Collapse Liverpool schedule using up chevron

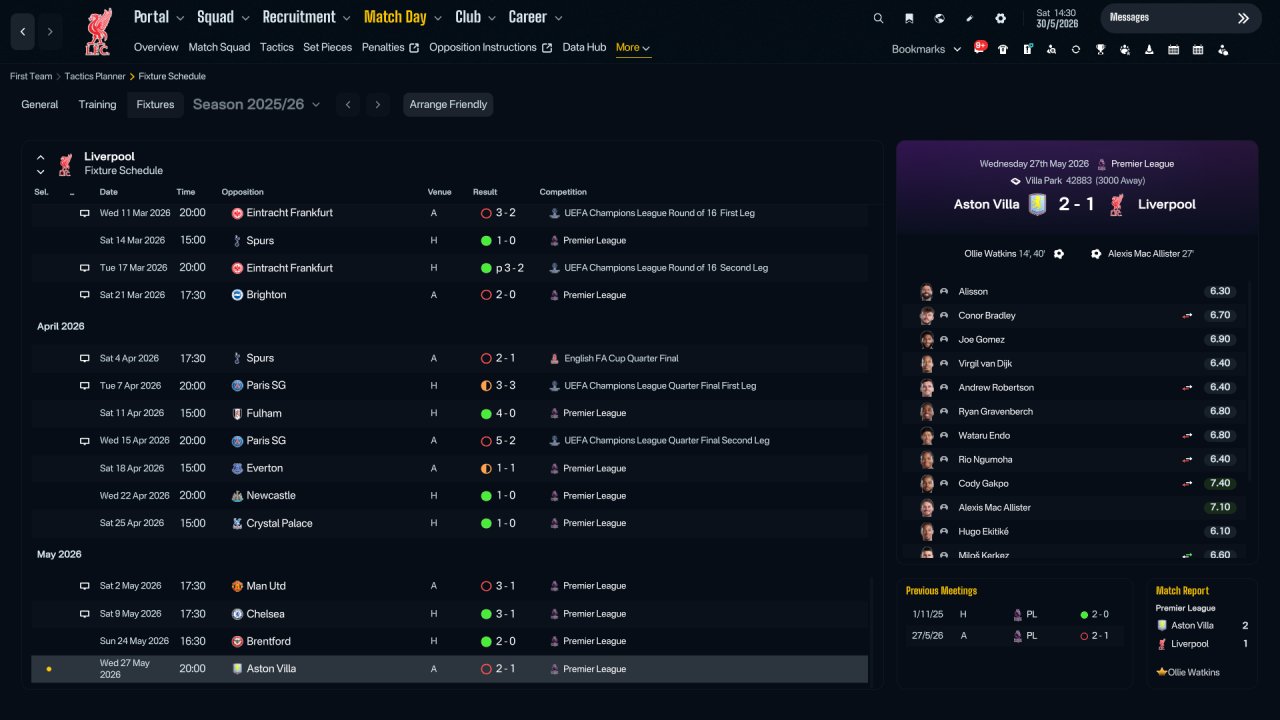pos(41,157)
